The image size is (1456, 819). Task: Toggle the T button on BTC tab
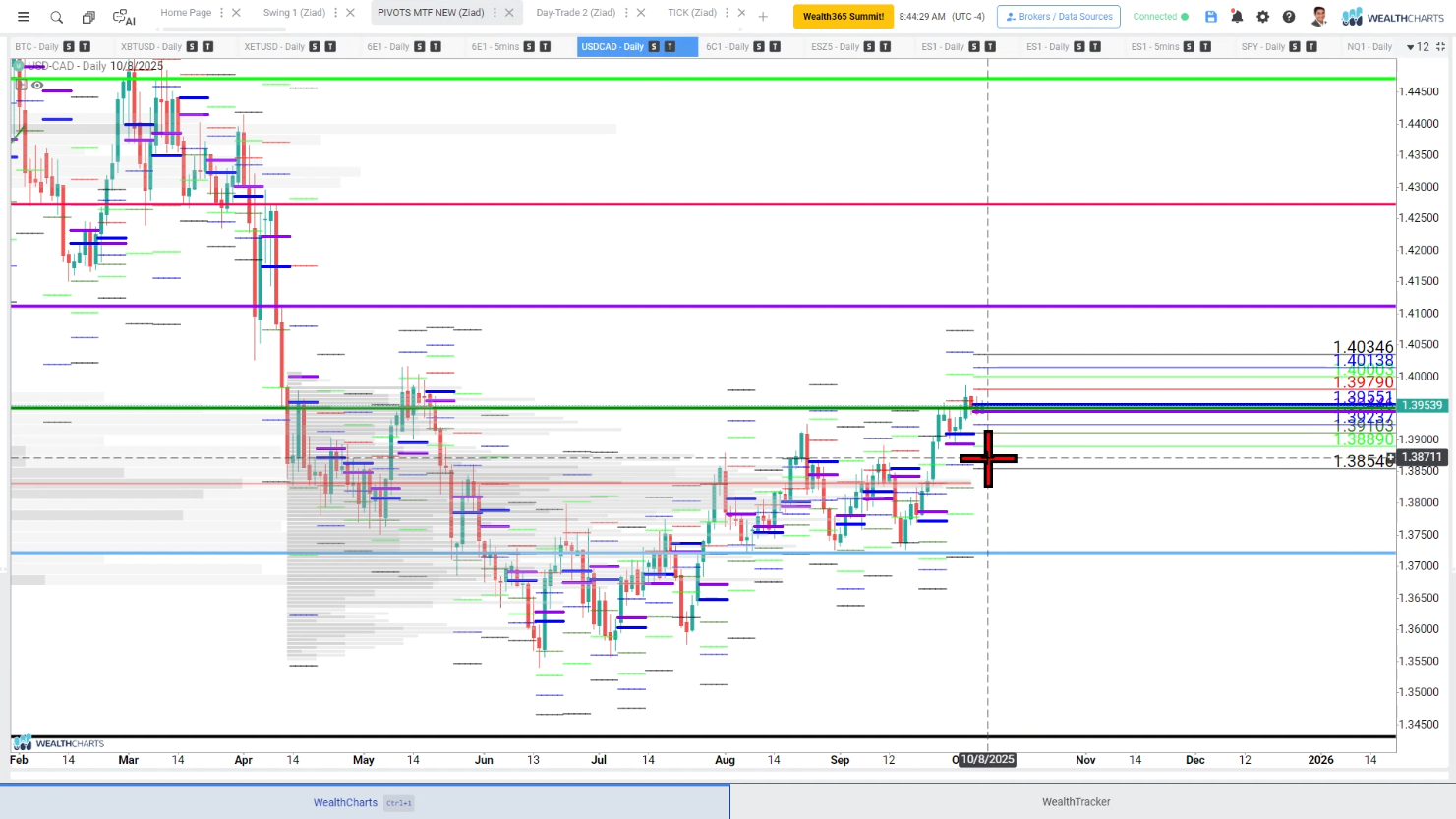point(85,47)
